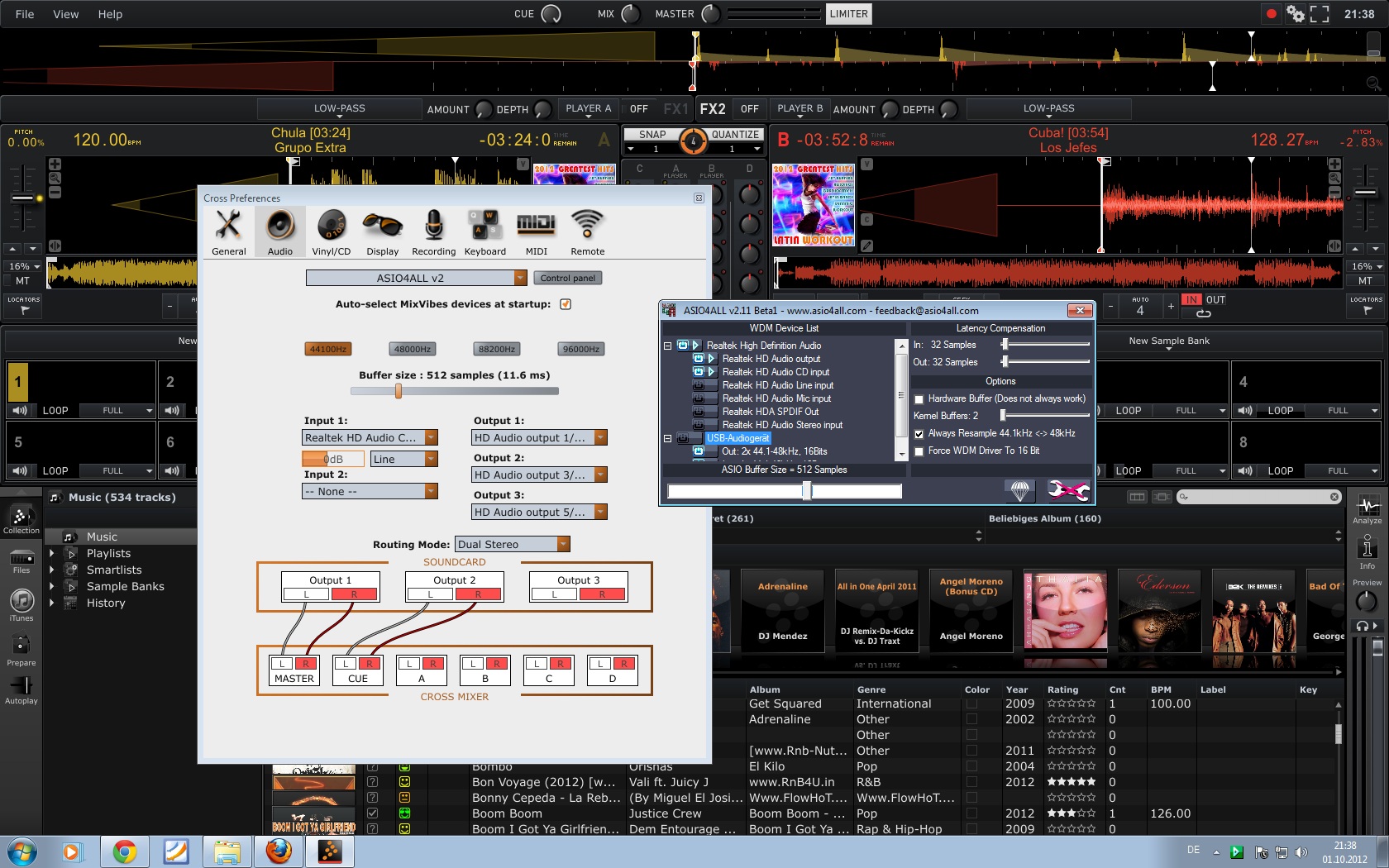Expand Playlists tree item
1389x868 pixels.
[x=52, y=553]
